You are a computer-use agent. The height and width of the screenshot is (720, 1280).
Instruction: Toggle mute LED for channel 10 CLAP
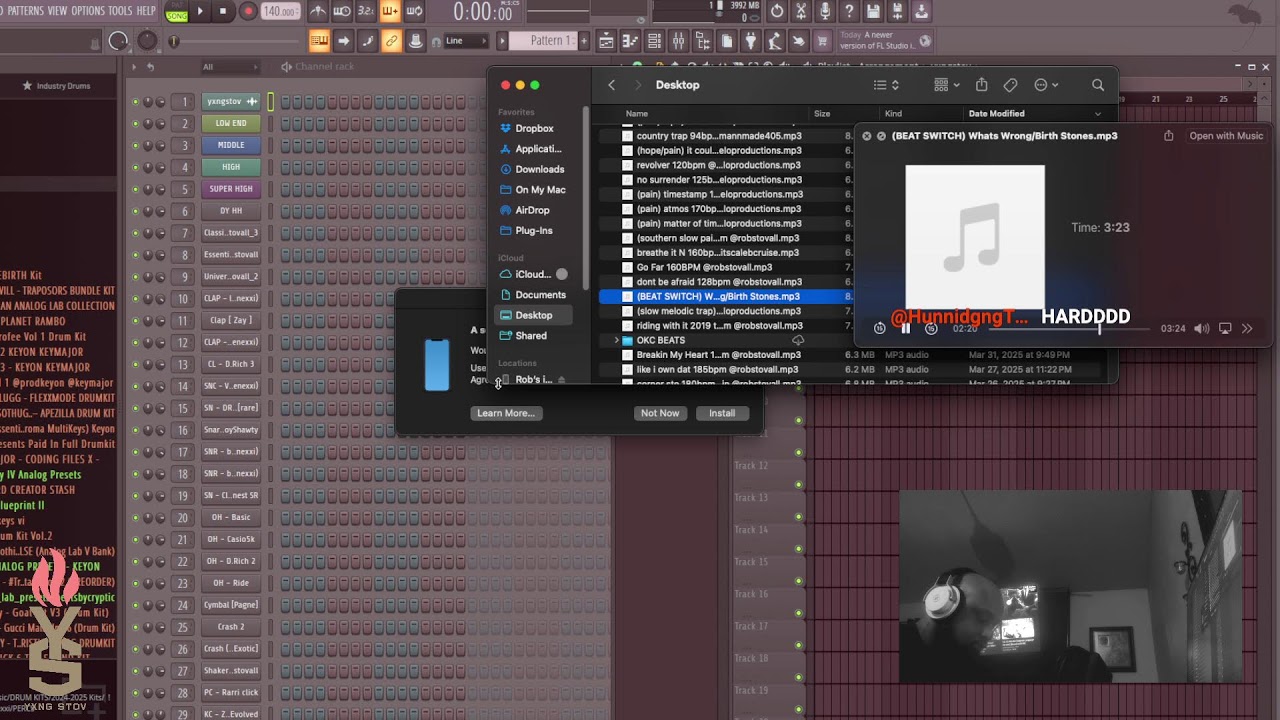[x=136, y=298]
